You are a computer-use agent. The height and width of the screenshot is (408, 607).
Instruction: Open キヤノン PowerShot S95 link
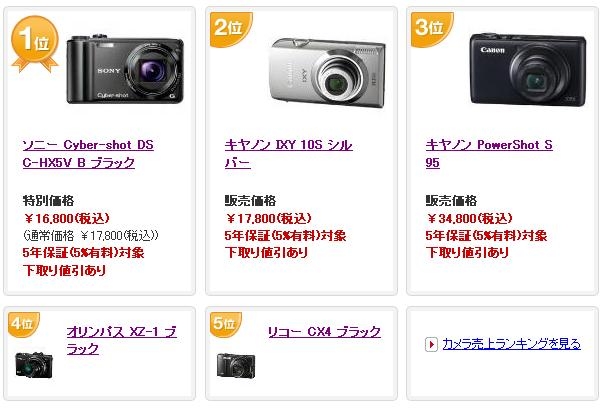489,154
